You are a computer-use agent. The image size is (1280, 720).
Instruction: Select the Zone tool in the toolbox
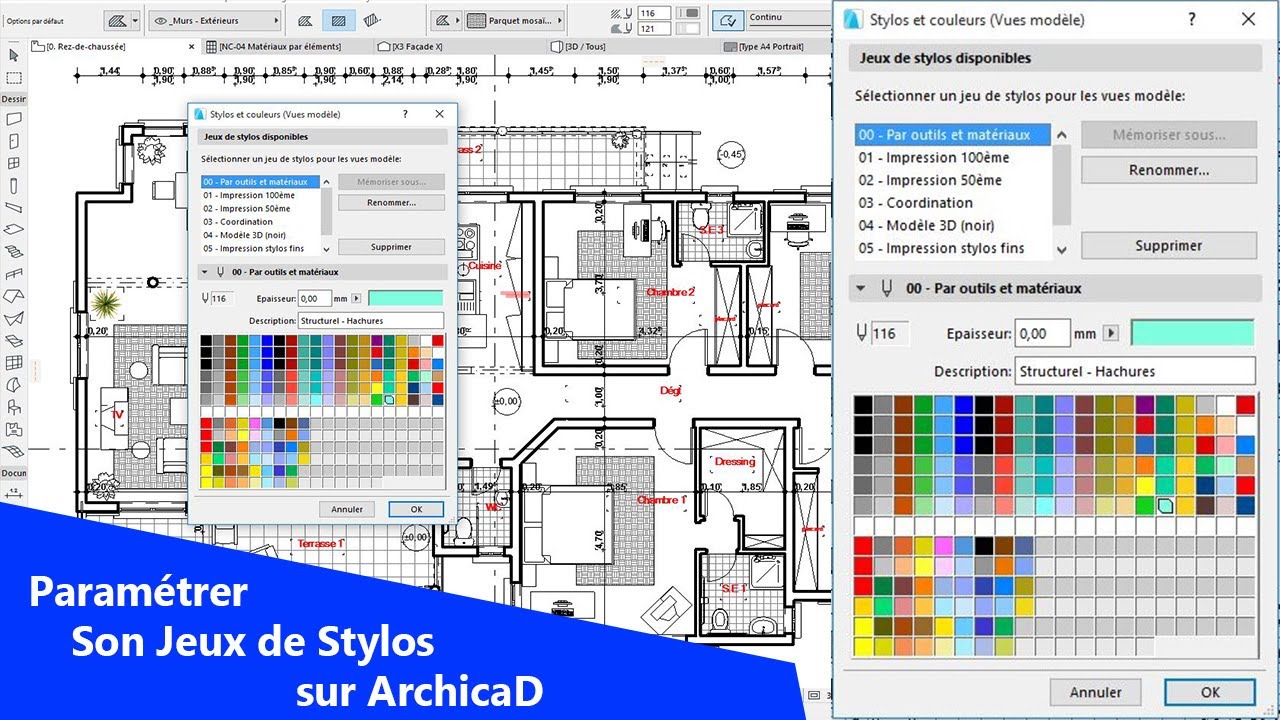(14, 429)
